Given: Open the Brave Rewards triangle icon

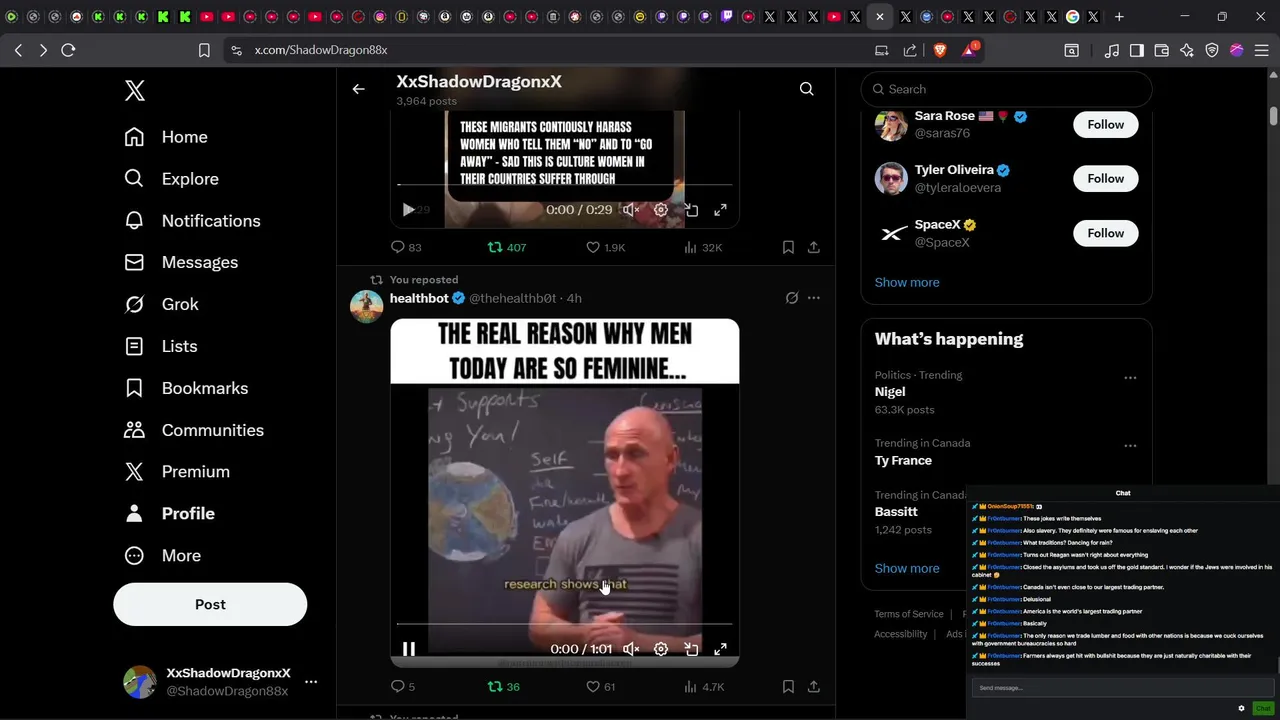Looking at the screenshot, I should [969, 50].
